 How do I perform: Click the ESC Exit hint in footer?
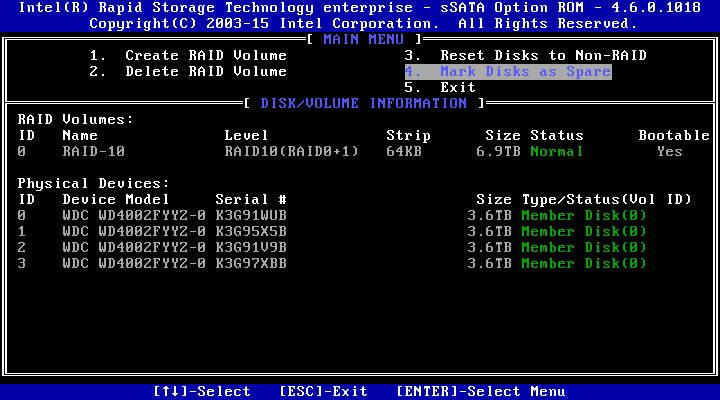(x=323, y=391)
